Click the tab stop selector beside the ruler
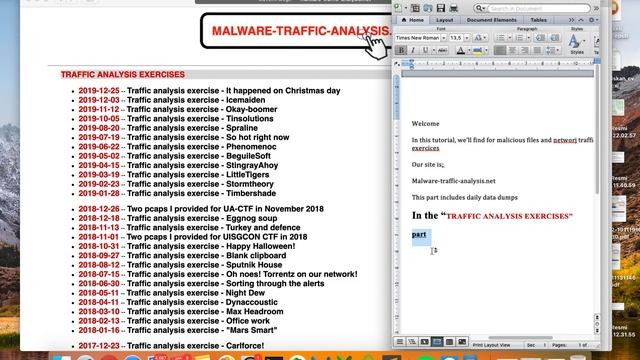This screenshot has width=640, height=360. pyautogui.click(x=397, y=64)
